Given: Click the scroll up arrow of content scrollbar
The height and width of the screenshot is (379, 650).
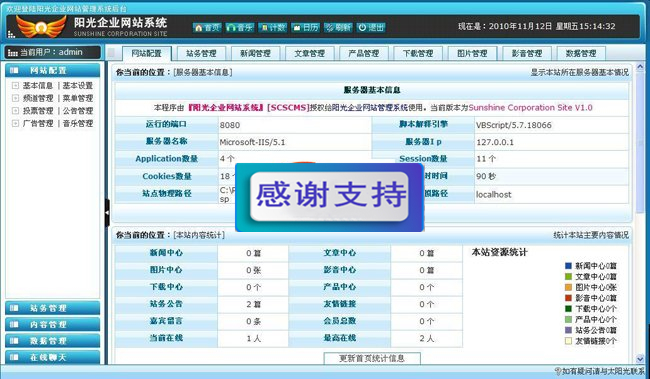Looking at the screenshot, I should pyautogui.click(x=640, y=66).
